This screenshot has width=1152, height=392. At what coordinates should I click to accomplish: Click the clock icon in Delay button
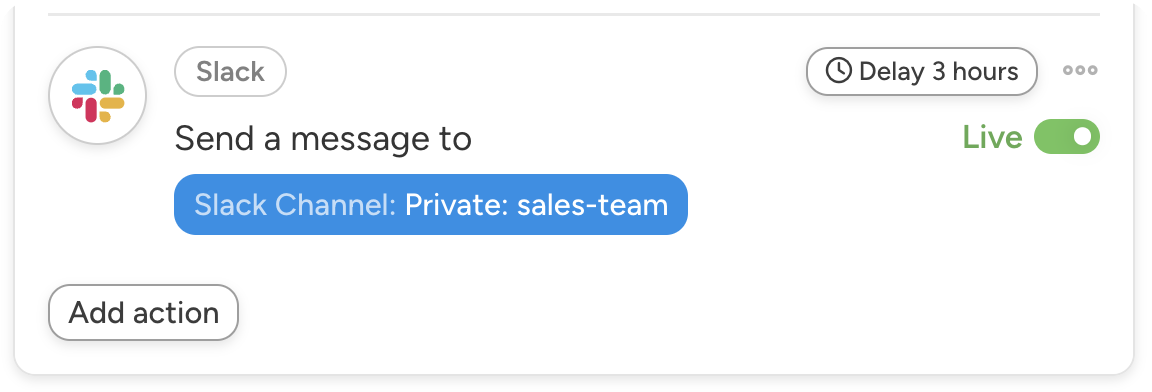[838, 71]
